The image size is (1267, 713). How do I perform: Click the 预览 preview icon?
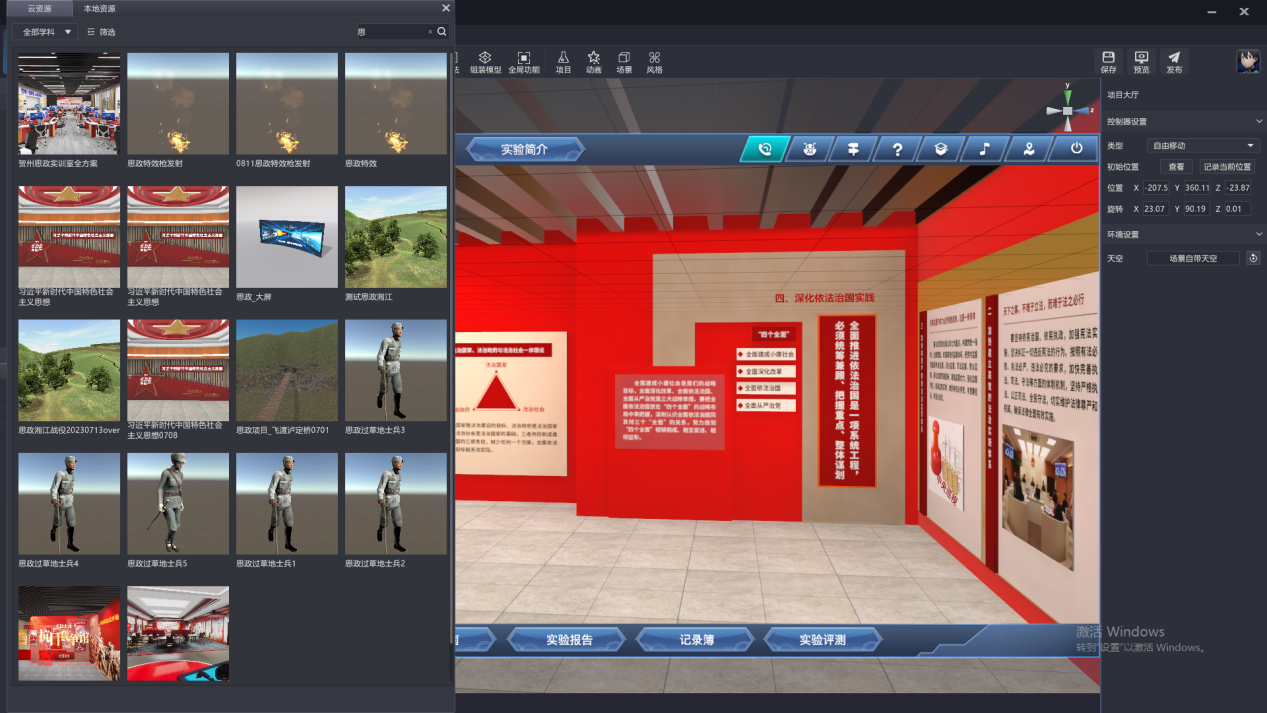pos(1141,58)
